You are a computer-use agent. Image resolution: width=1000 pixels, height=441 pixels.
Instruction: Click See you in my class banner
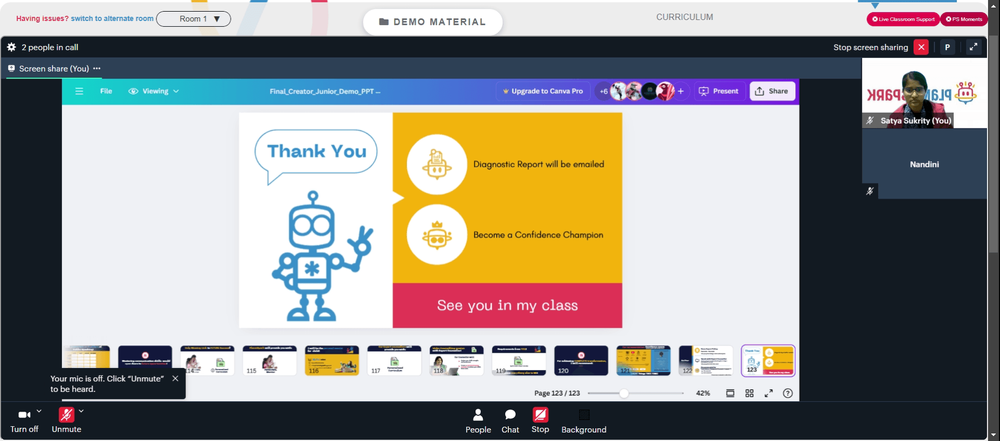507,305
